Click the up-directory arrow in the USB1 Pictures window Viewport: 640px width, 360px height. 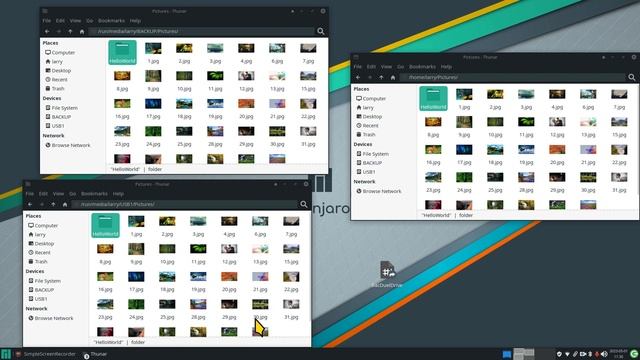[x=53, y=204]
